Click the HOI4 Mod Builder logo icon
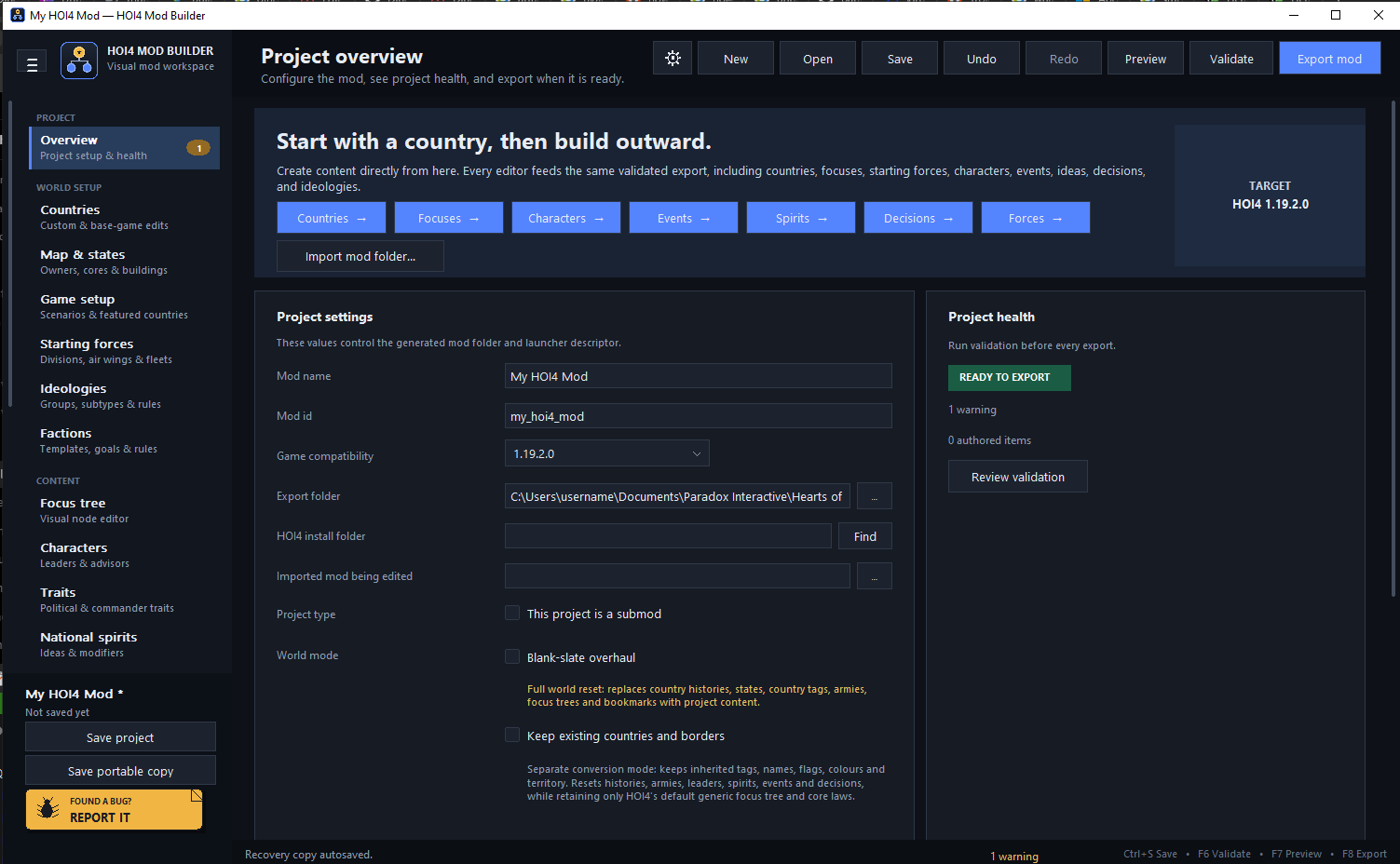 79,61
